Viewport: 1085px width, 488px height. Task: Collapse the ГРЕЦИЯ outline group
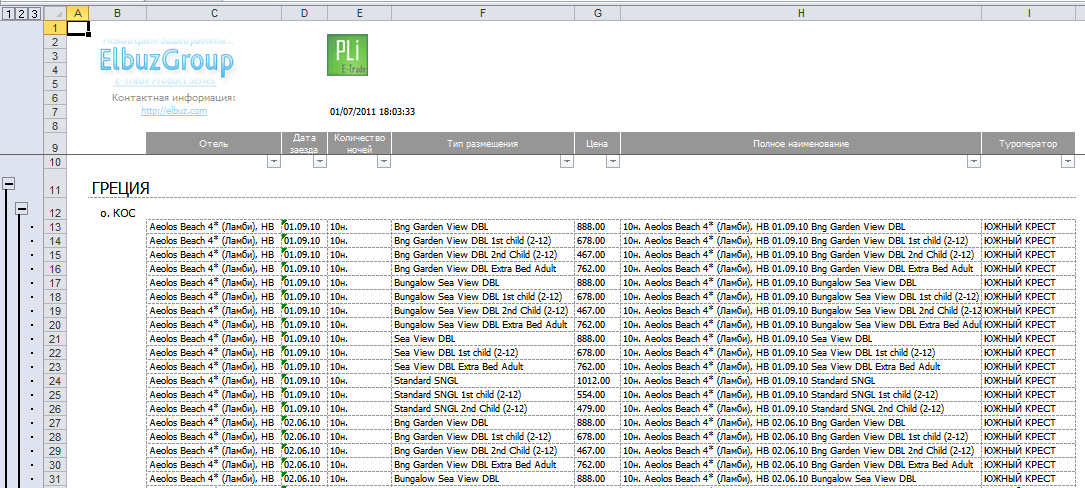click(x=9, y=183)
